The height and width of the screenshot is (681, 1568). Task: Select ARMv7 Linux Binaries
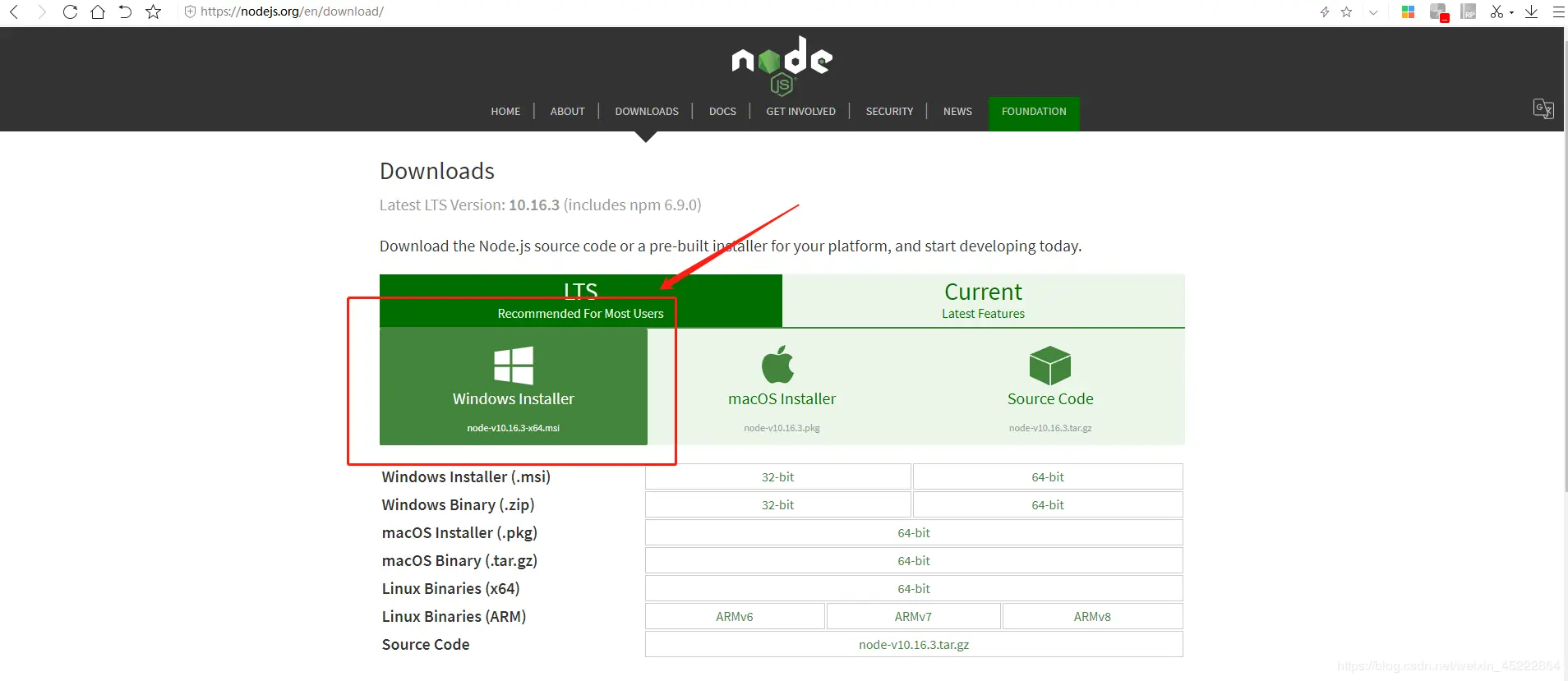pos(913,617)
